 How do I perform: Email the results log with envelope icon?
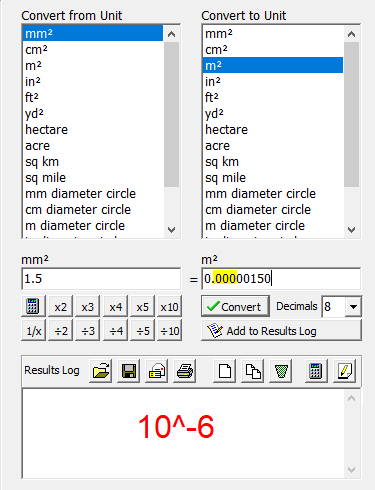pyautogui.click(x=157, y=371)
